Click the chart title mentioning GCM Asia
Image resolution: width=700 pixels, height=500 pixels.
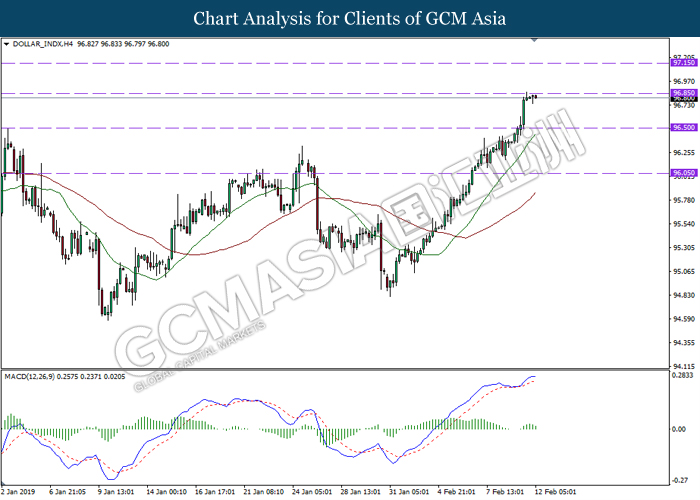(x=350, y=18)
